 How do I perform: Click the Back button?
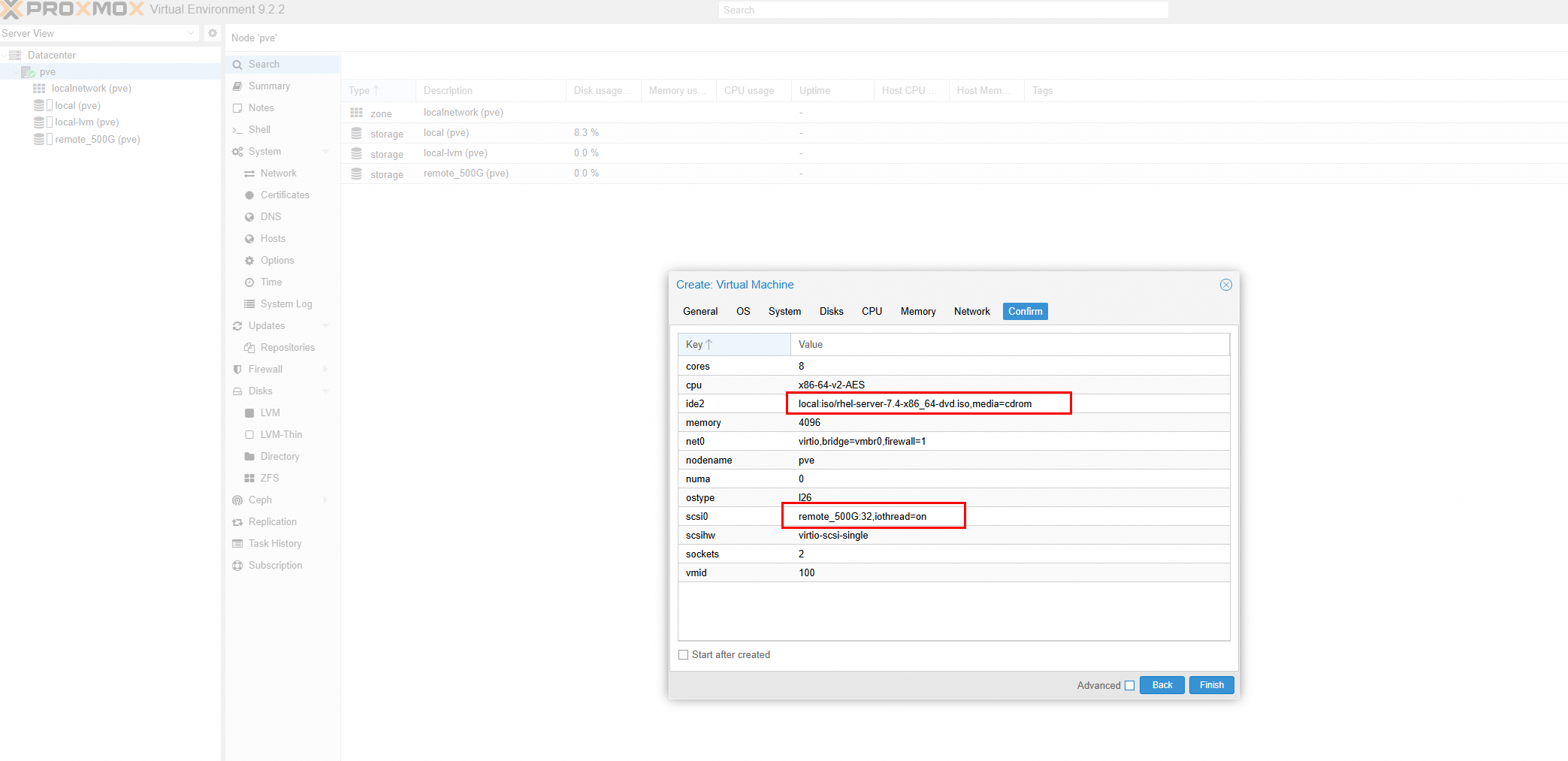click(1162, 685)
